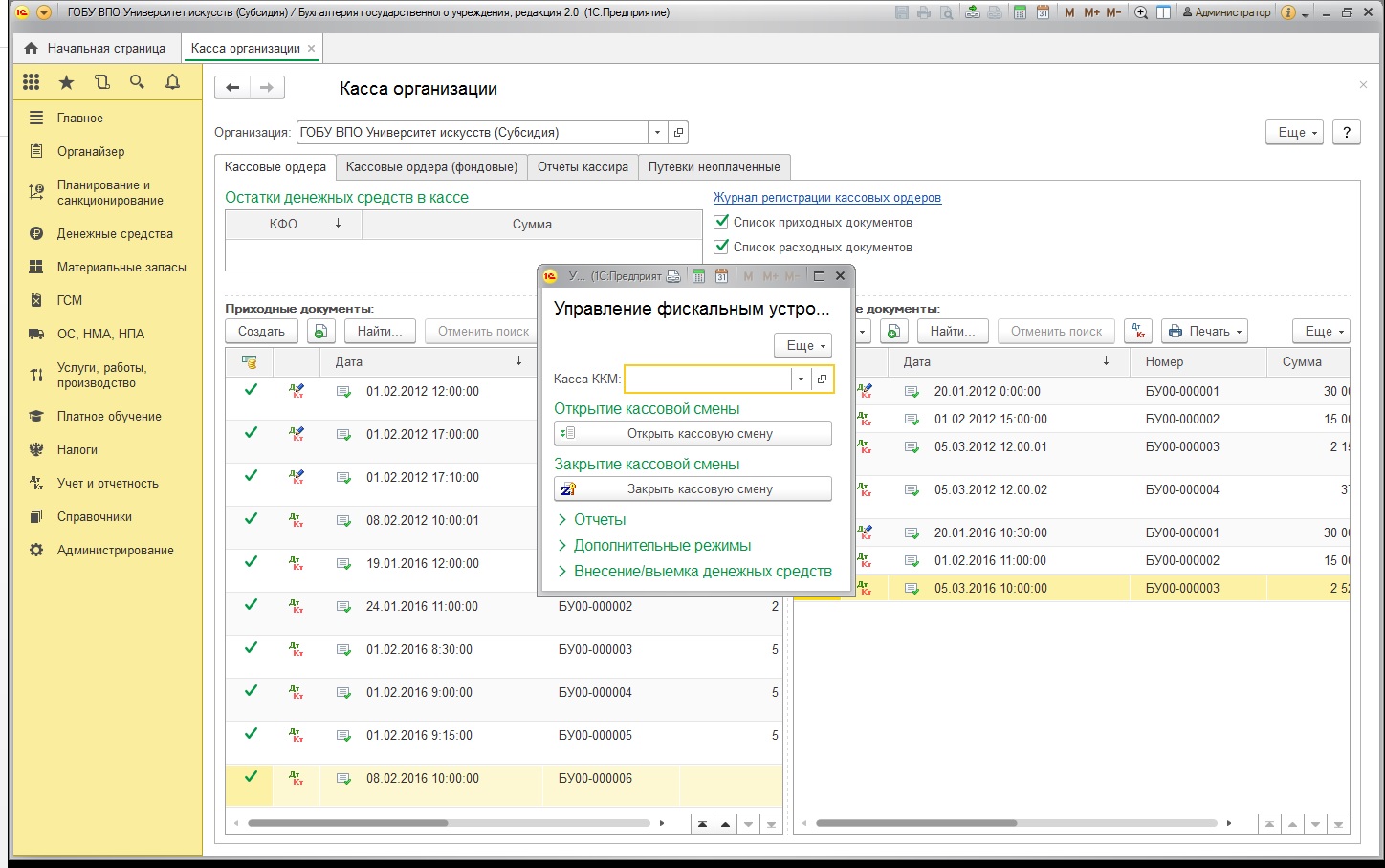The image size is (1385, 868).
Task: Click copy-document icon beside Создать
Action: coord(320,331)
